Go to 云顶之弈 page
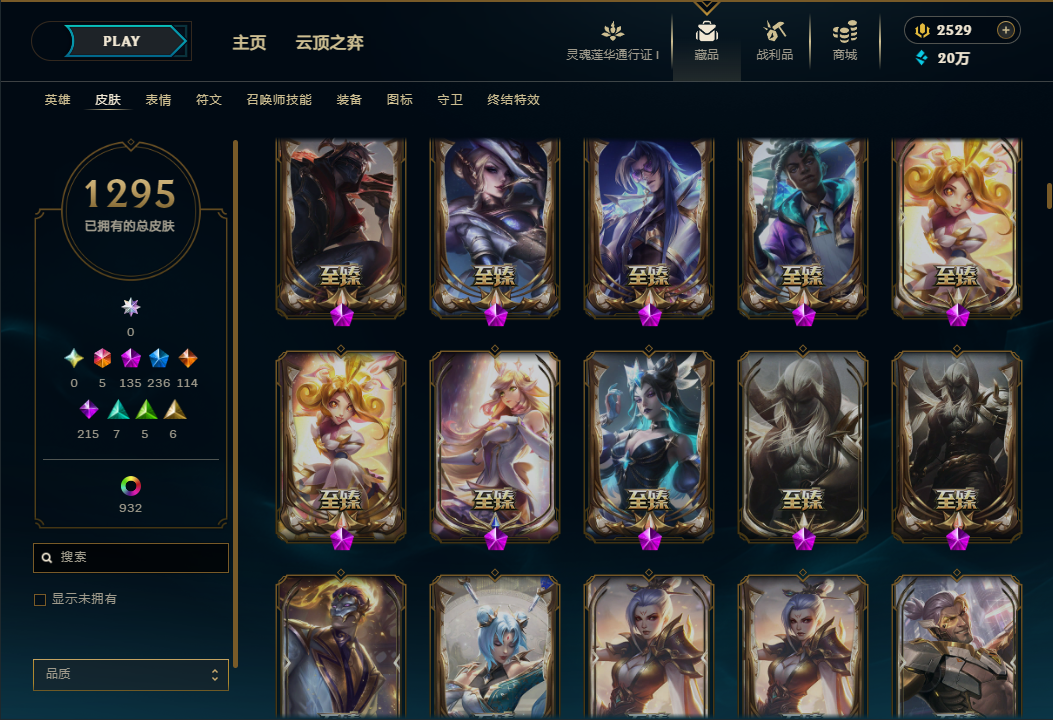The height and width of the screenshot is (720, 1053). pos(330,43)
